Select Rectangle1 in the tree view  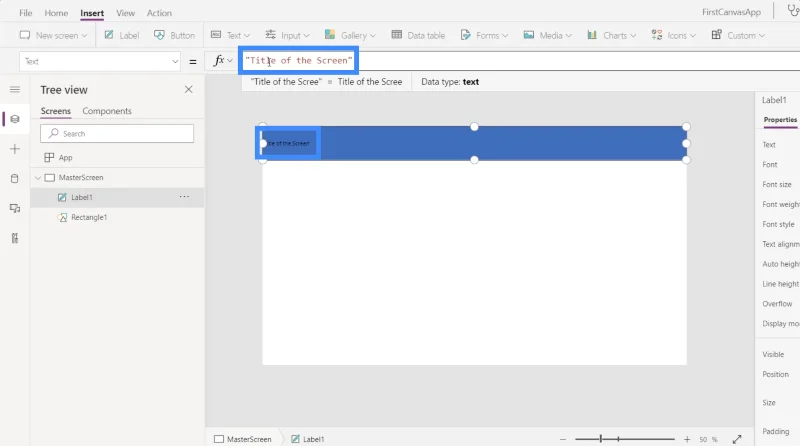tap(89, 217)
